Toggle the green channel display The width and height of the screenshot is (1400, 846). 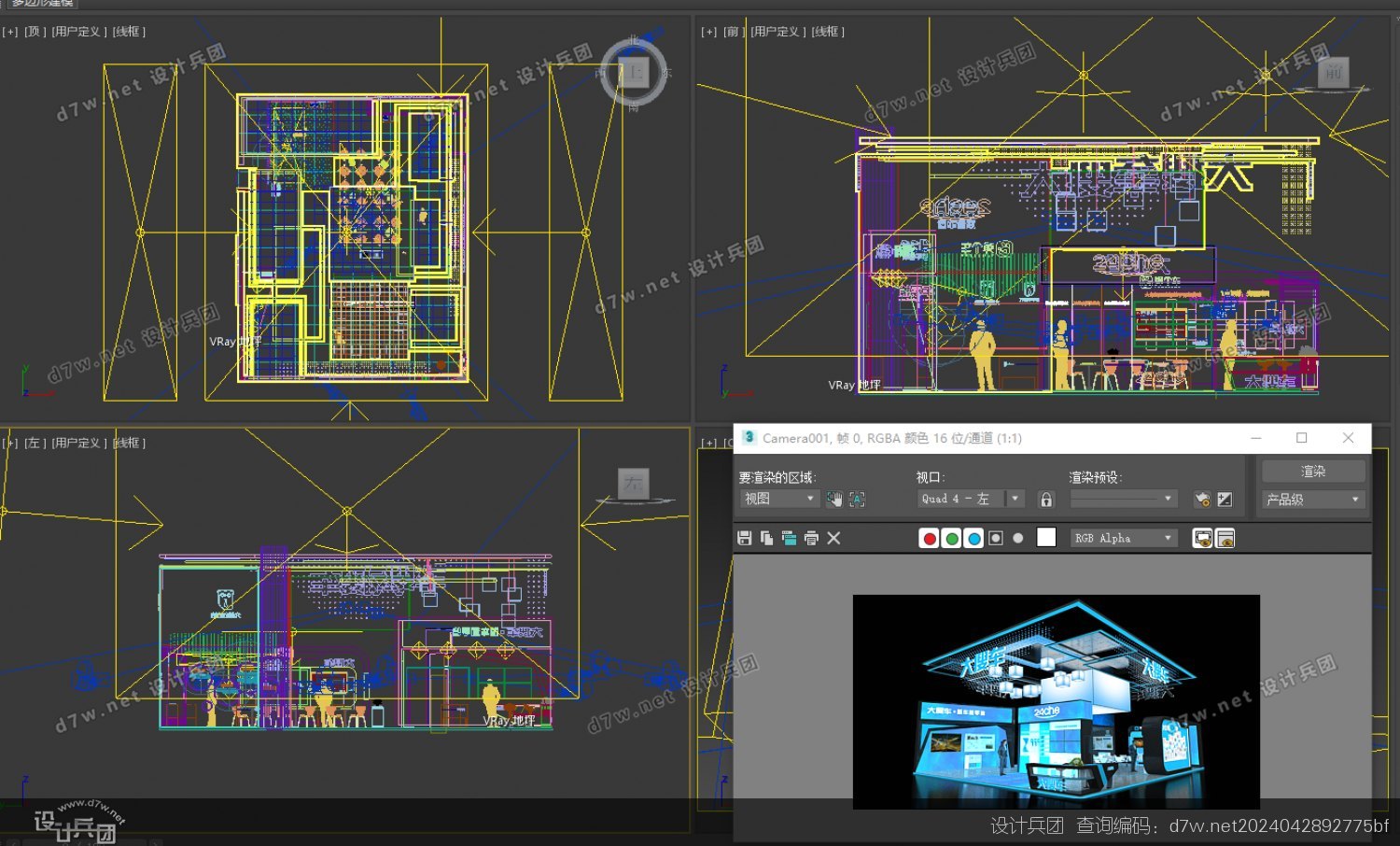(x=951, y=538)
